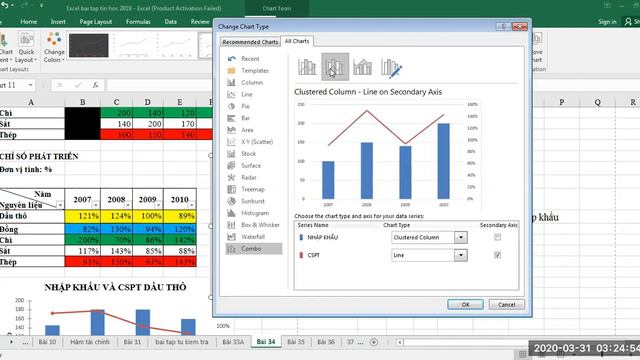640x360 pixels.
Task: Select sheet tab Bài 36
Action: pos(326,342)
